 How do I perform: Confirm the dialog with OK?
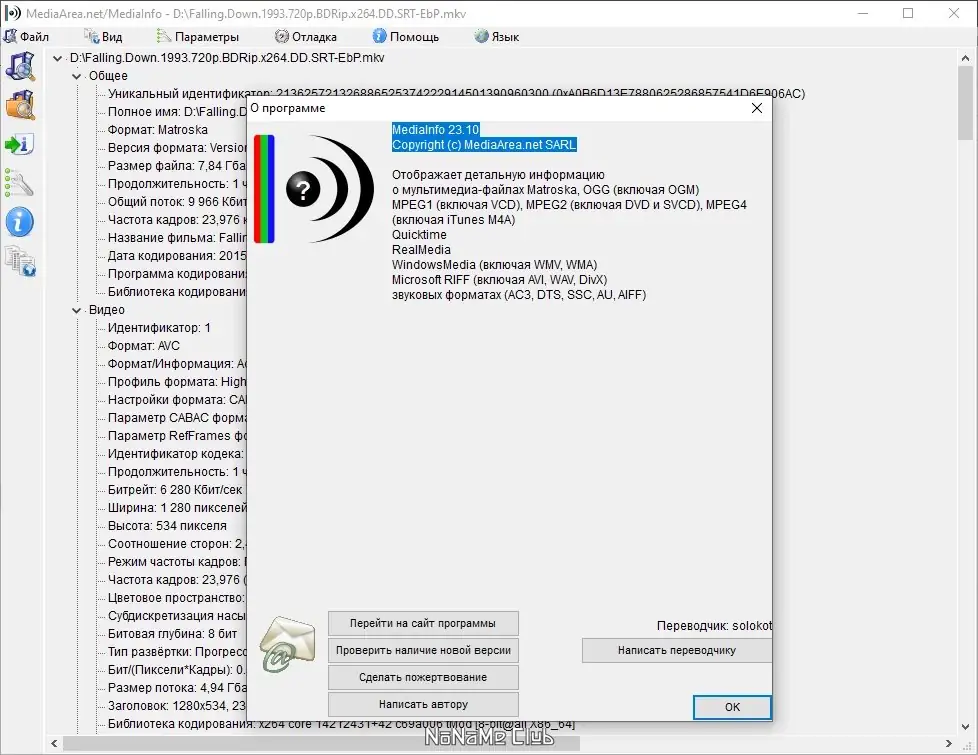tap(732, 707)
